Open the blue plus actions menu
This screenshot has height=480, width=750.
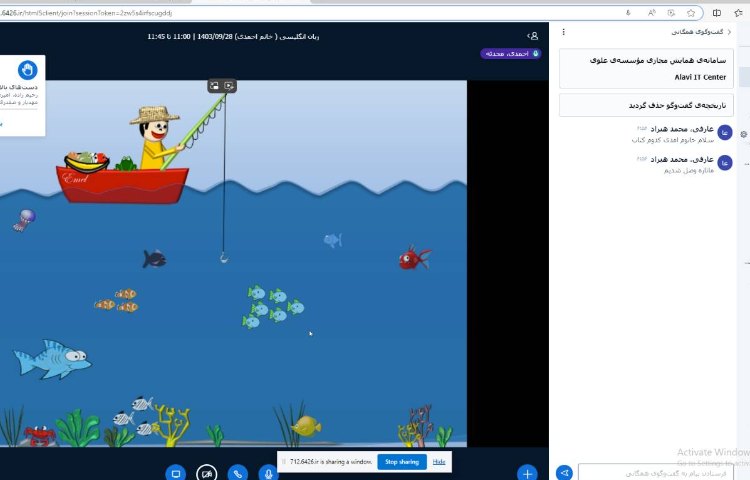point(527,472)
